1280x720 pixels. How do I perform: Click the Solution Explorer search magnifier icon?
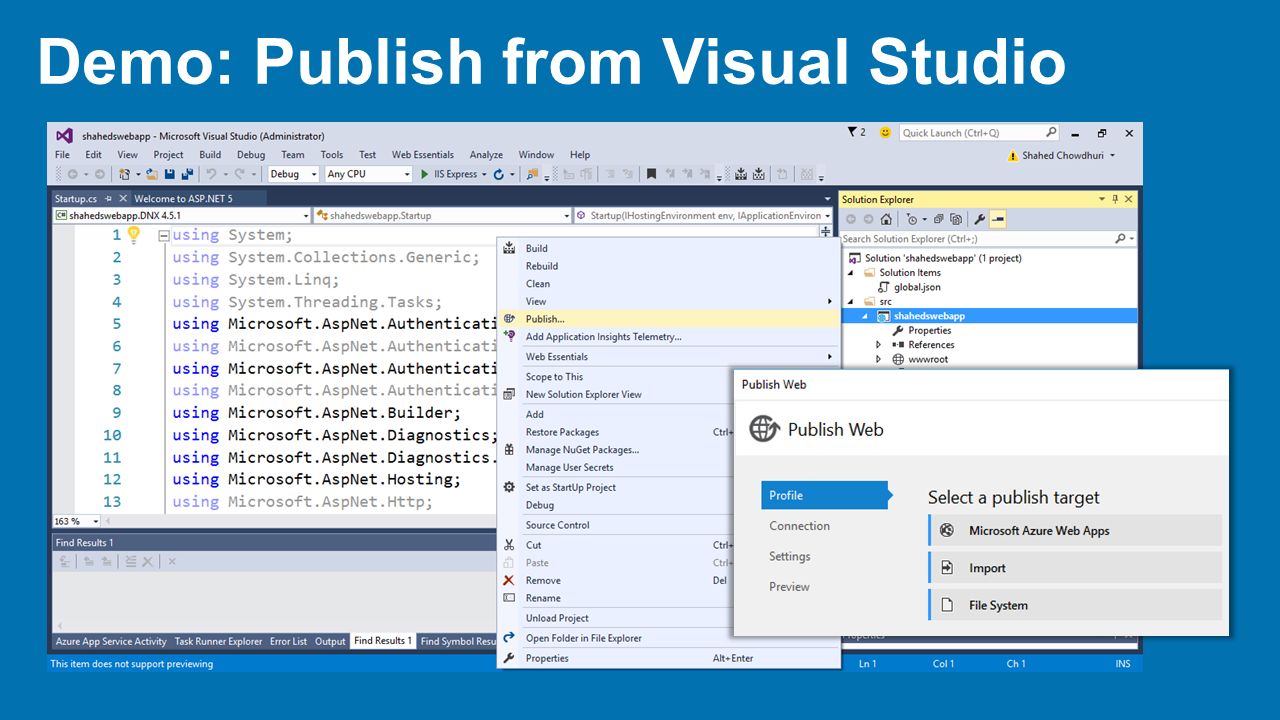point(1120,239)
